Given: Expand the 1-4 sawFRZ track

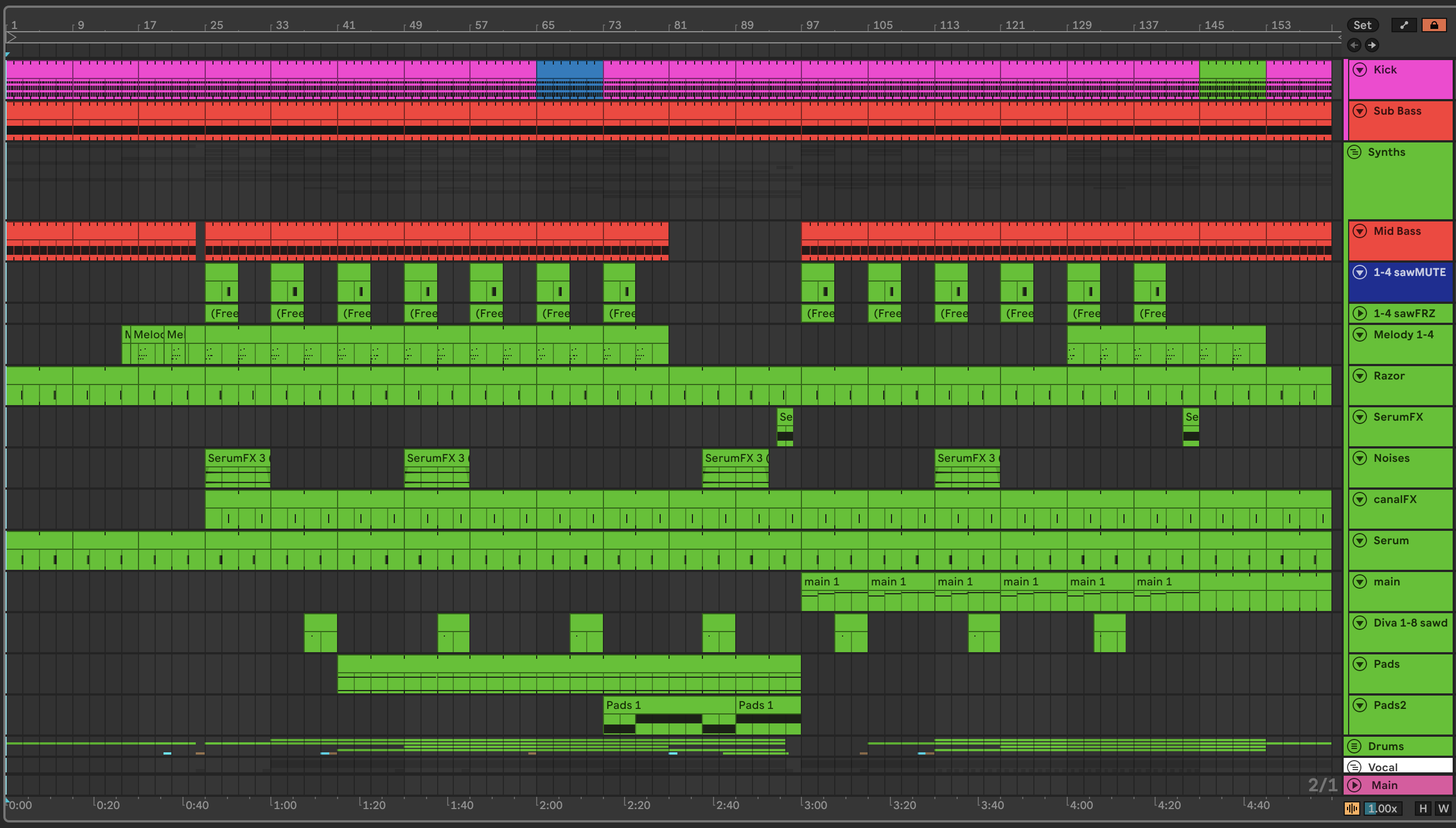Looking at the screenshot, I should click(x=1359, y=313).
